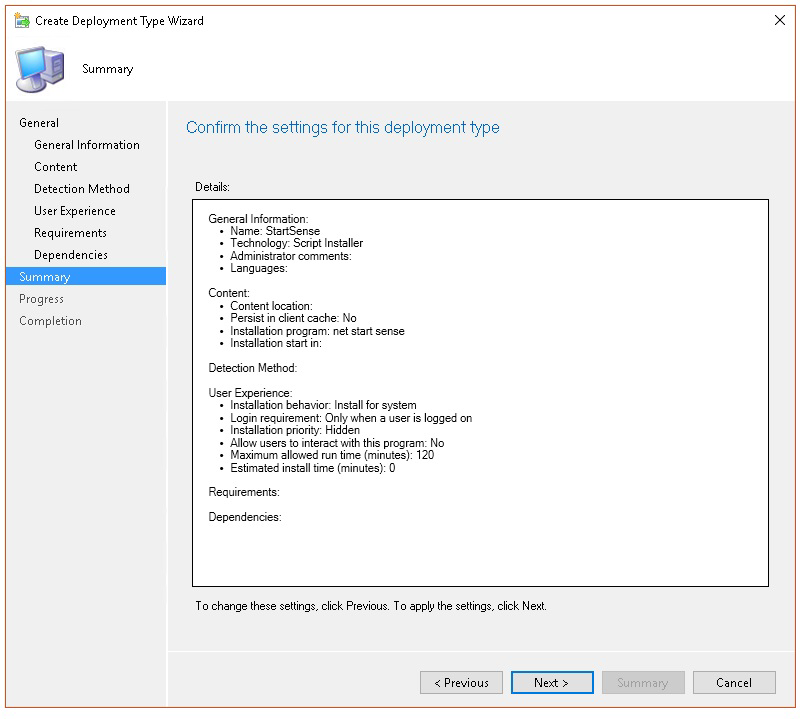Select the highlighted Summary step
The image size is (804, 719).
45,277
